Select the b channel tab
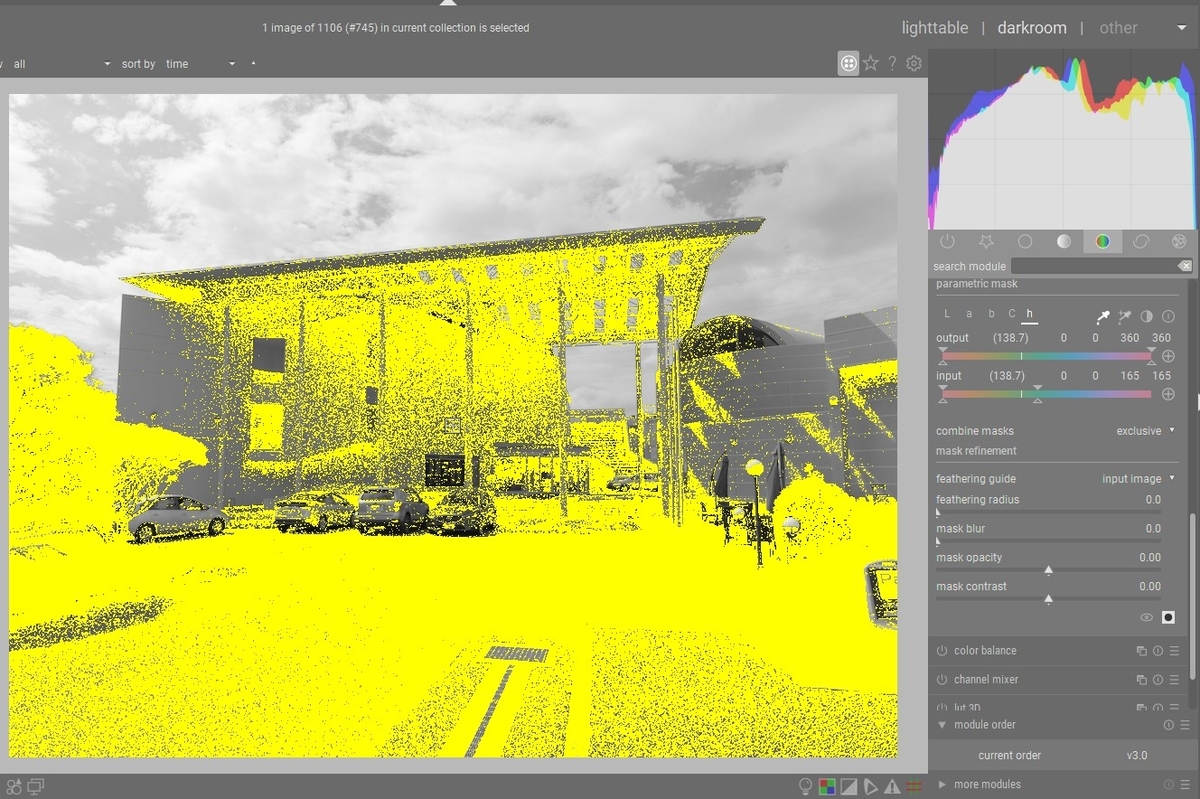Image resolution: width=1200 pixels, height=799 pixels. pos(991,314)
